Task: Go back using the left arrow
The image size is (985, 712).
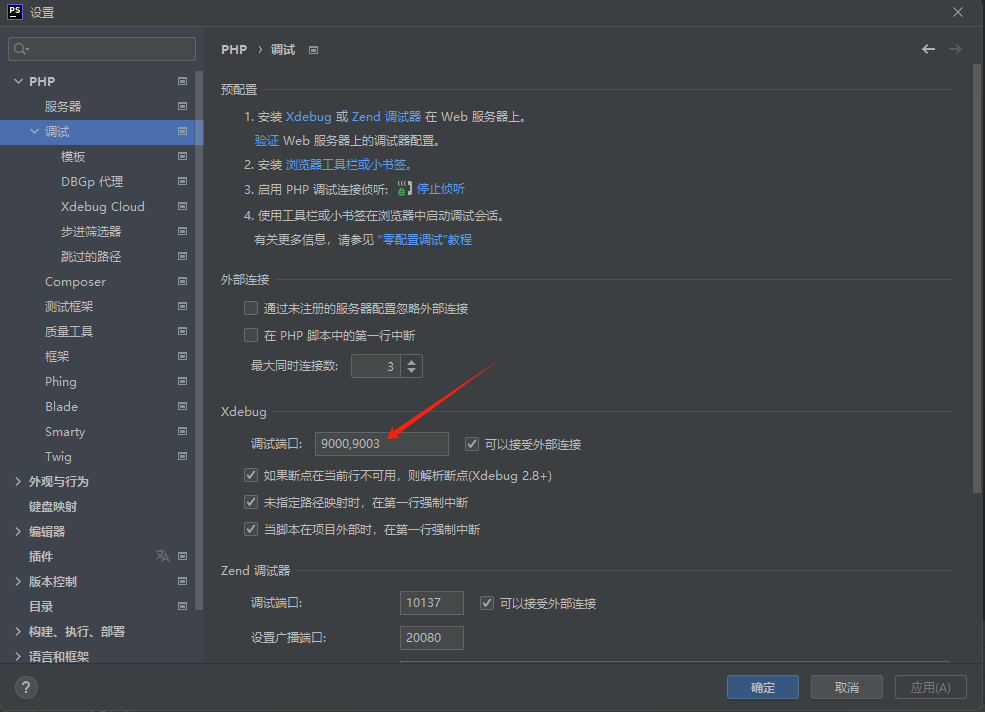Action: click(928, 49)
